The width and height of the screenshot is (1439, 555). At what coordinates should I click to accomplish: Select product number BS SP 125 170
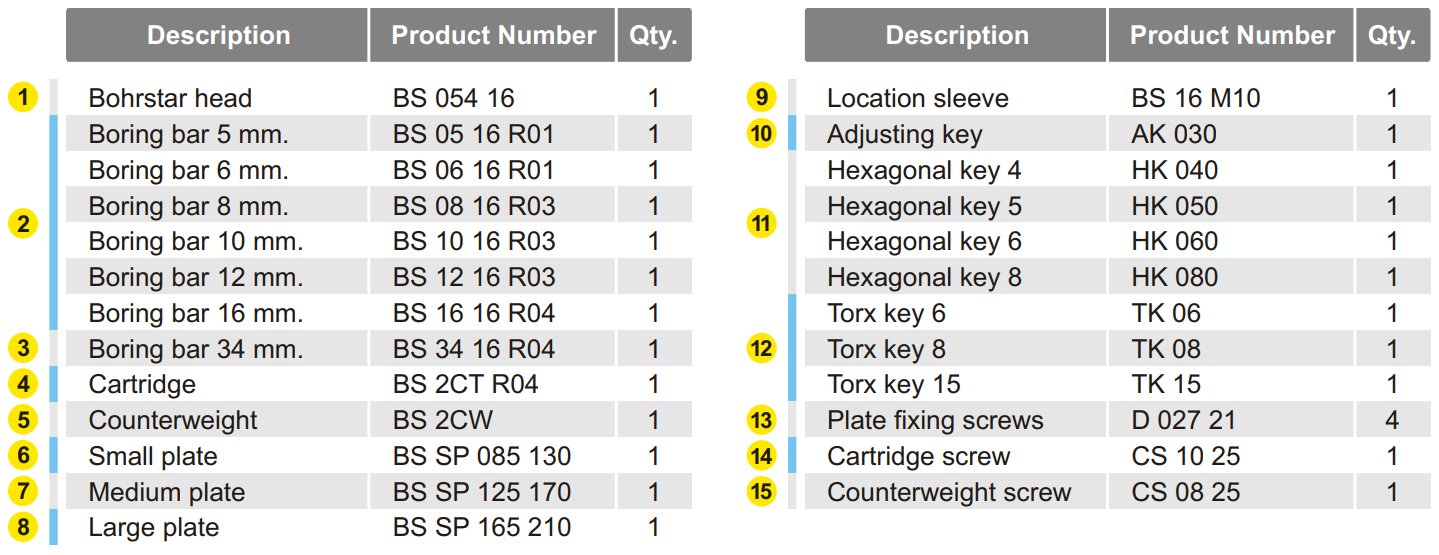tap(482, 492)
